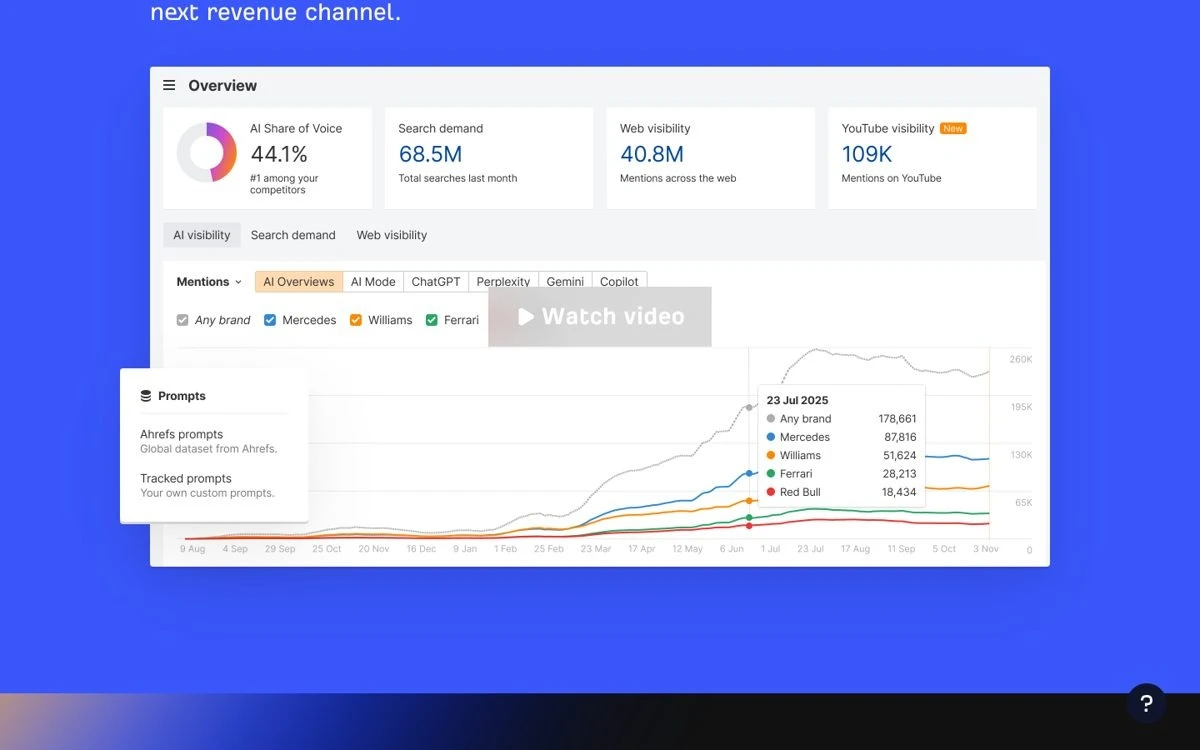Click "#1 among your competitors" text
The height and width of the screenshot is (750, 1200).
(284, 184)
